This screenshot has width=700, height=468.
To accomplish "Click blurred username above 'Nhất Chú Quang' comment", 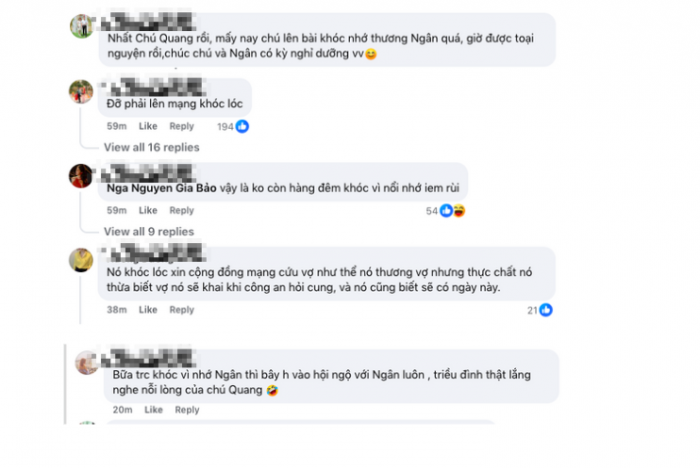I will pos(148,22).
